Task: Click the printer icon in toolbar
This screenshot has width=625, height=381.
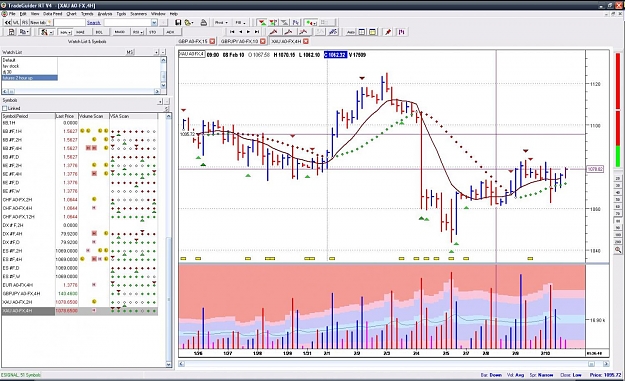Action: point(204,23)
